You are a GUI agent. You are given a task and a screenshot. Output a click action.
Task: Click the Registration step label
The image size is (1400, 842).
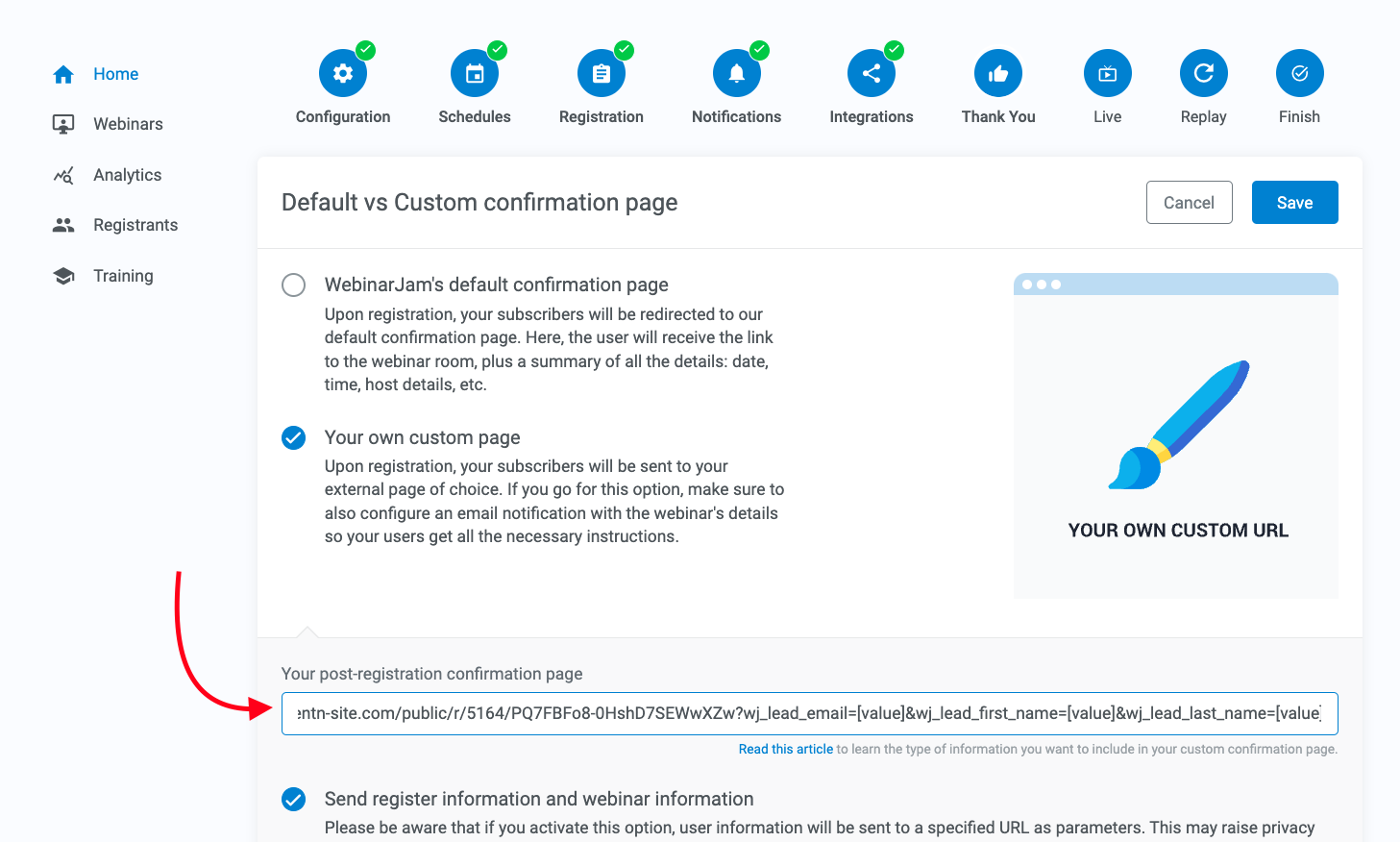pos(602,116)
